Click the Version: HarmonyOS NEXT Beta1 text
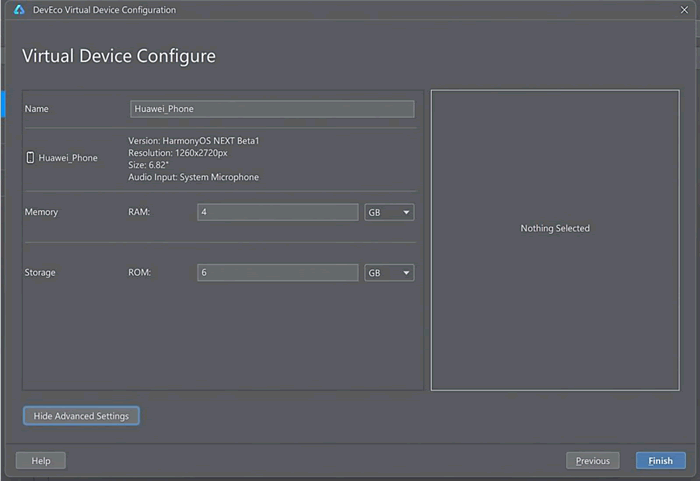 point(194,141)
